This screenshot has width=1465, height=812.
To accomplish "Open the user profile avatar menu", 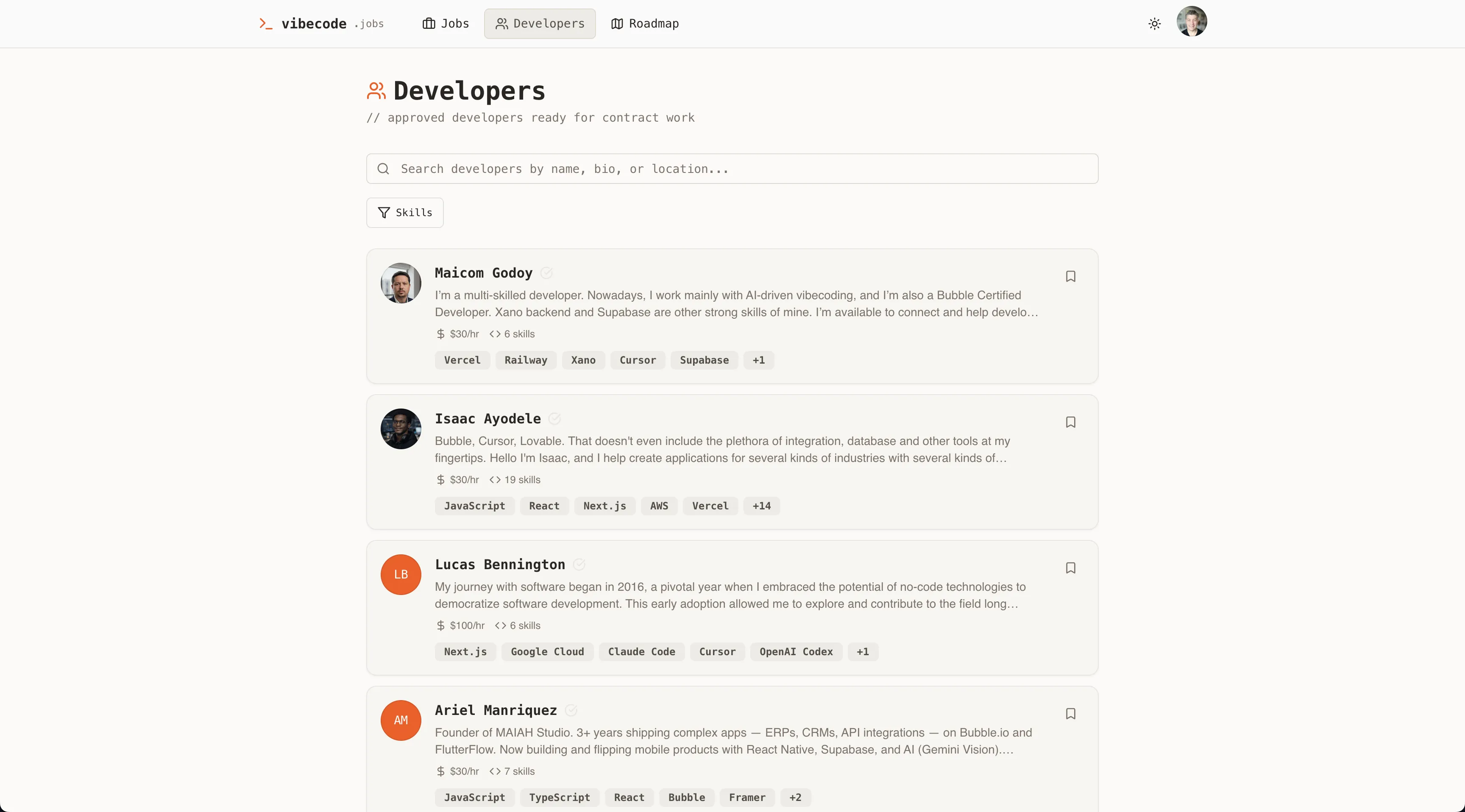I will pos(1191,22).
